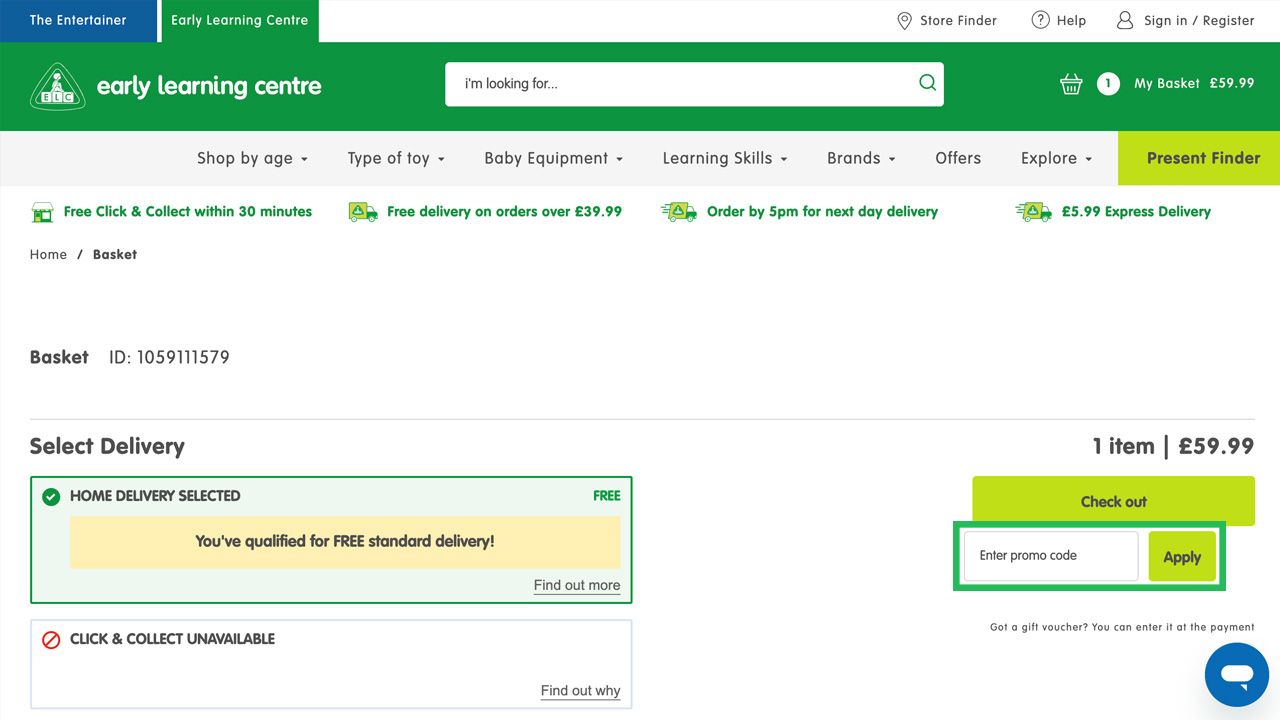Open the Present Finder
This screenshot has width=1280, height=720.
pos(1199,158)
